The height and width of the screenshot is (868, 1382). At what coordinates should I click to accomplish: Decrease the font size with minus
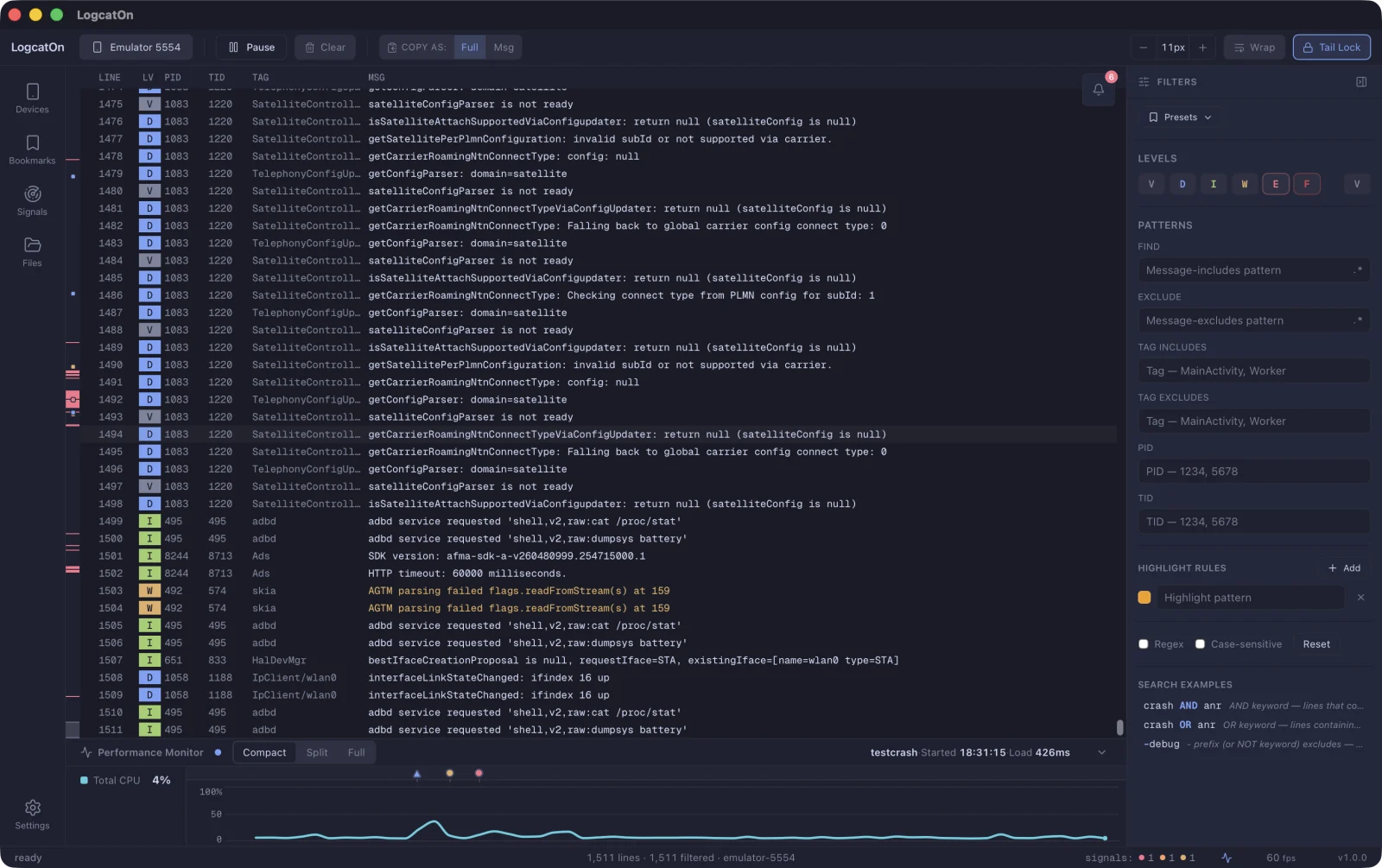[1144, 48]
